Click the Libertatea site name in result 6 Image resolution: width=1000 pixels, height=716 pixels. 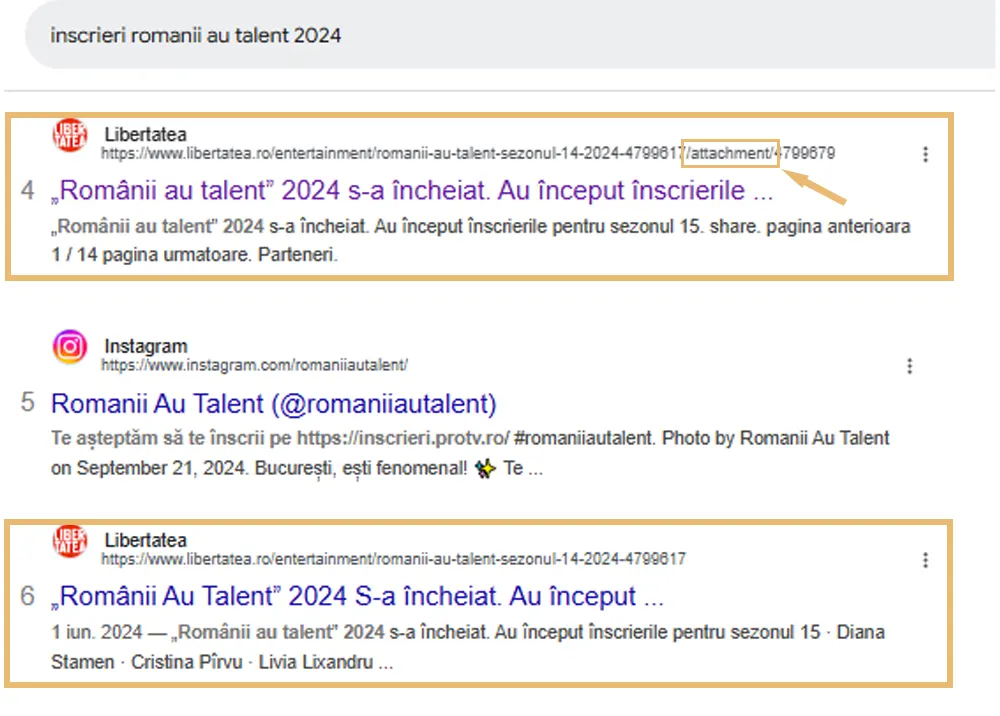tap(145, 540)
